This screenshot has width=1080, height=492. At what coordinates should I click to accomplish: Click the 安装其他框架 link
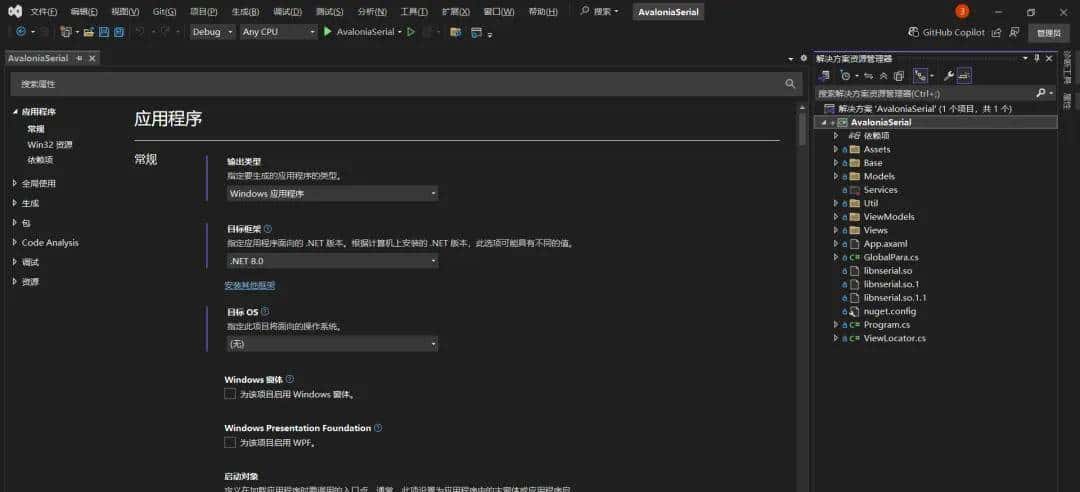pos(250,285)
